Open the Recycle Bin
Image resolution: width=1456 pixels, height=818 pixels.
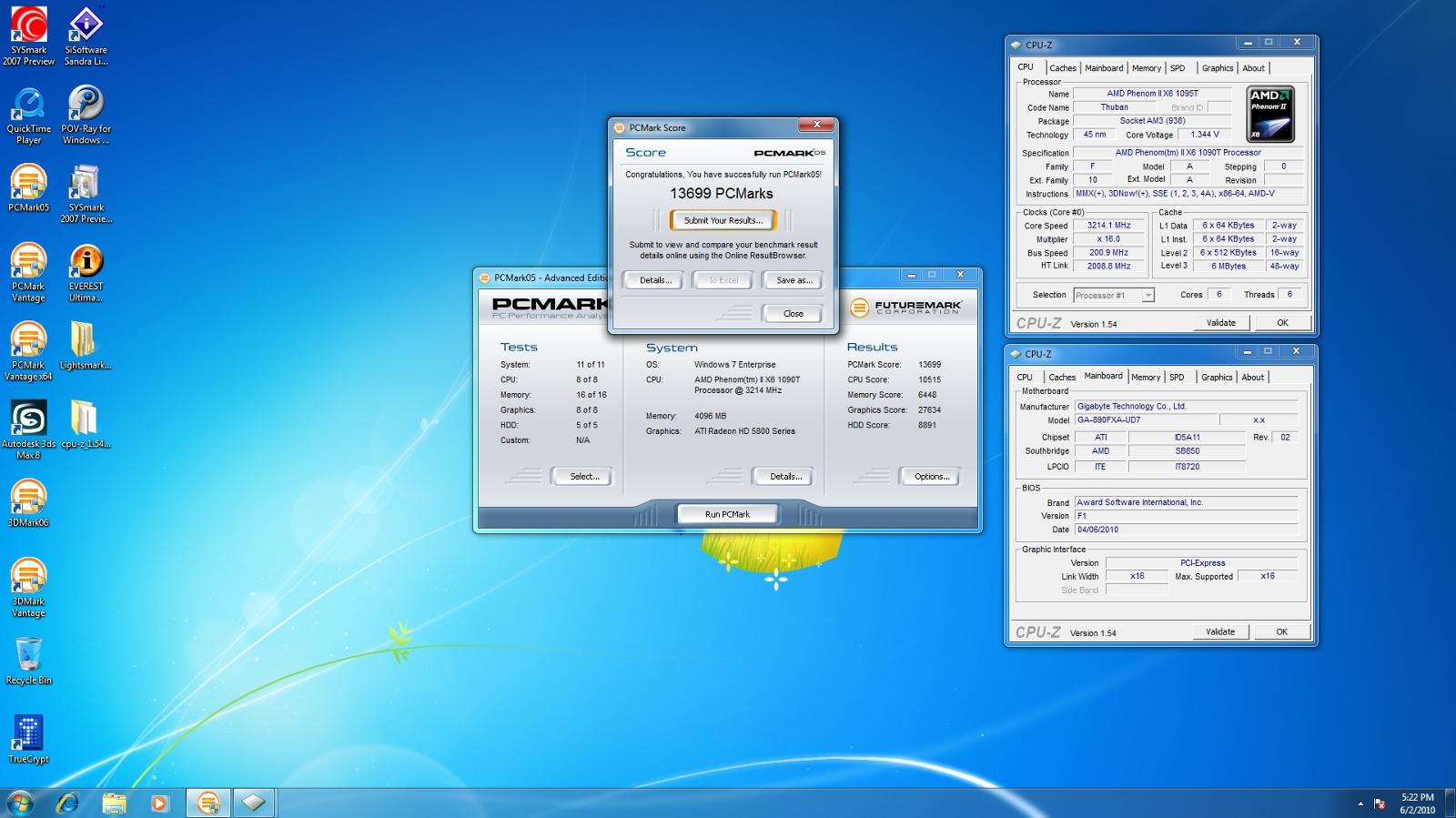tap(28, 661)
